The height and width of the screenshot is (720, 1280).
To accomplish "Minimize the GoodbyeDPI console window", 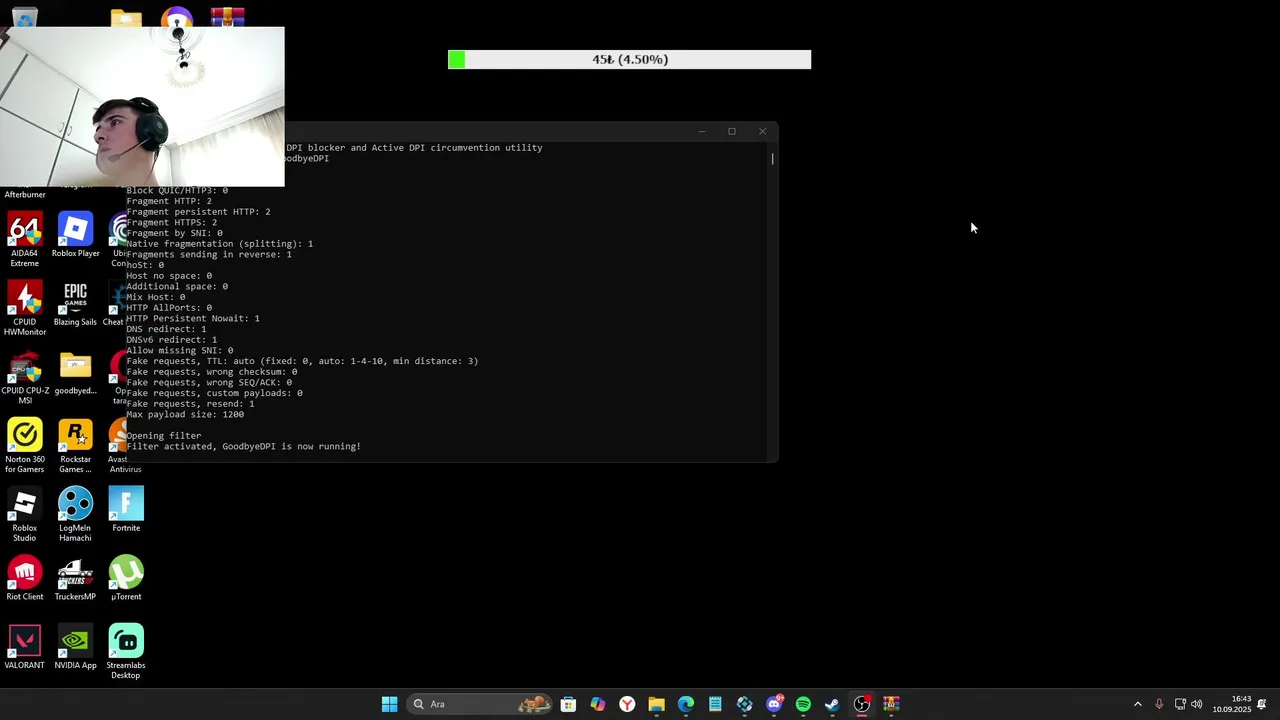I will click(x=702, y=131).
